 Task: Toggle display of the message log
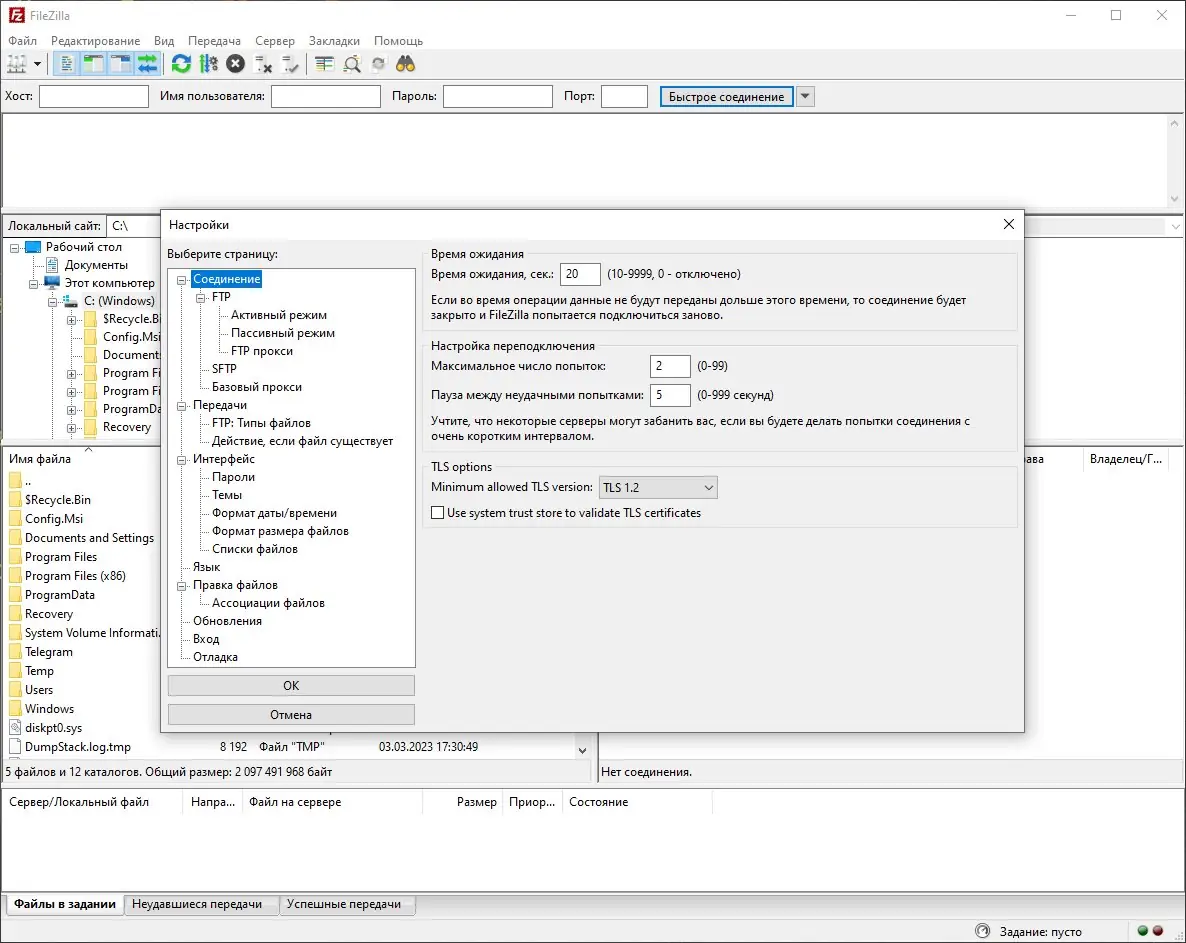(65, 63)
